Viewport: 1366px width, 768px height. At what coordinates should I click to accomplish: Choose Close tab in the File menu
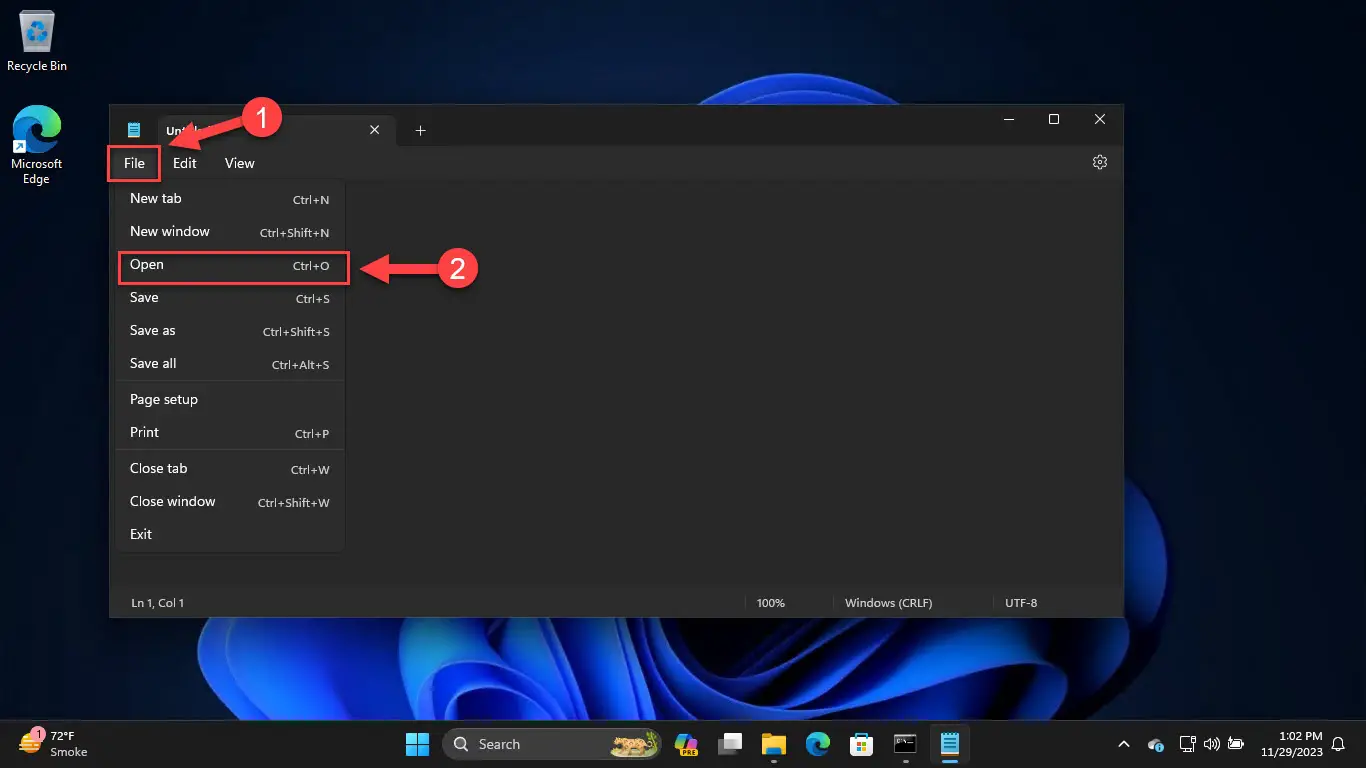point(230,469)
